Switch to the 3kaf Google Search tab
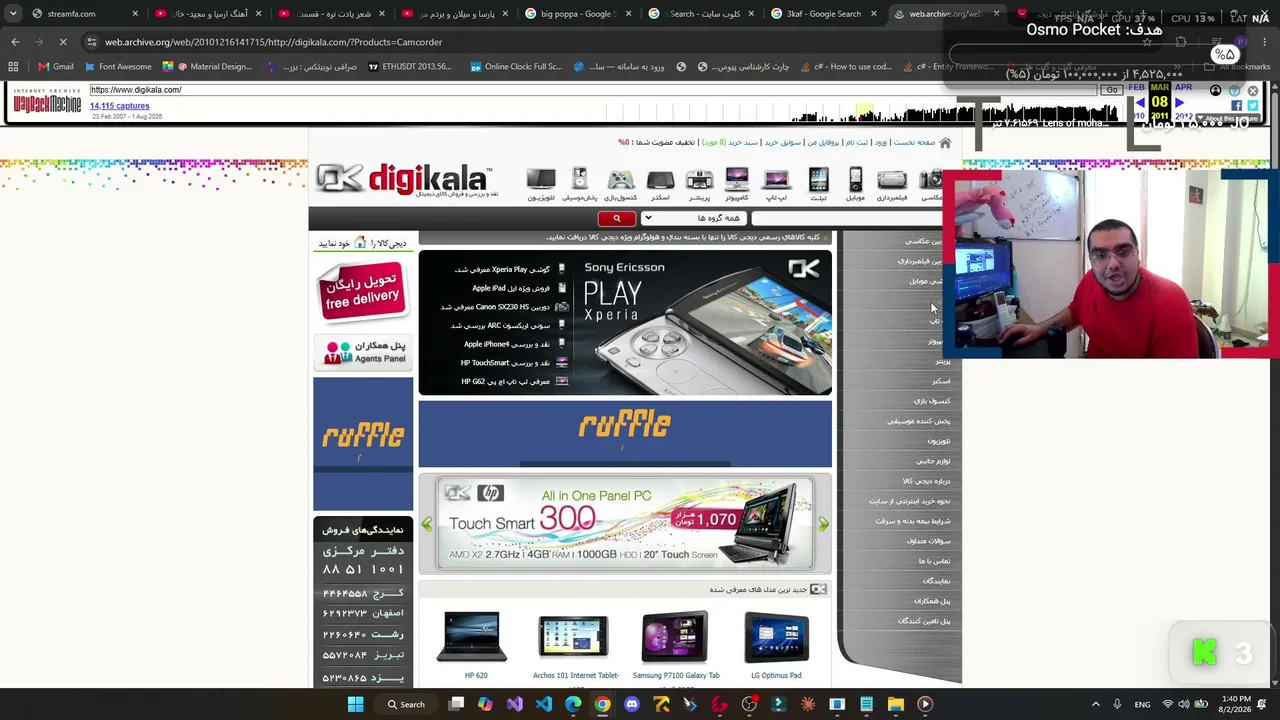The width and height of the screenshot is (1280, 720). [823, 14]
